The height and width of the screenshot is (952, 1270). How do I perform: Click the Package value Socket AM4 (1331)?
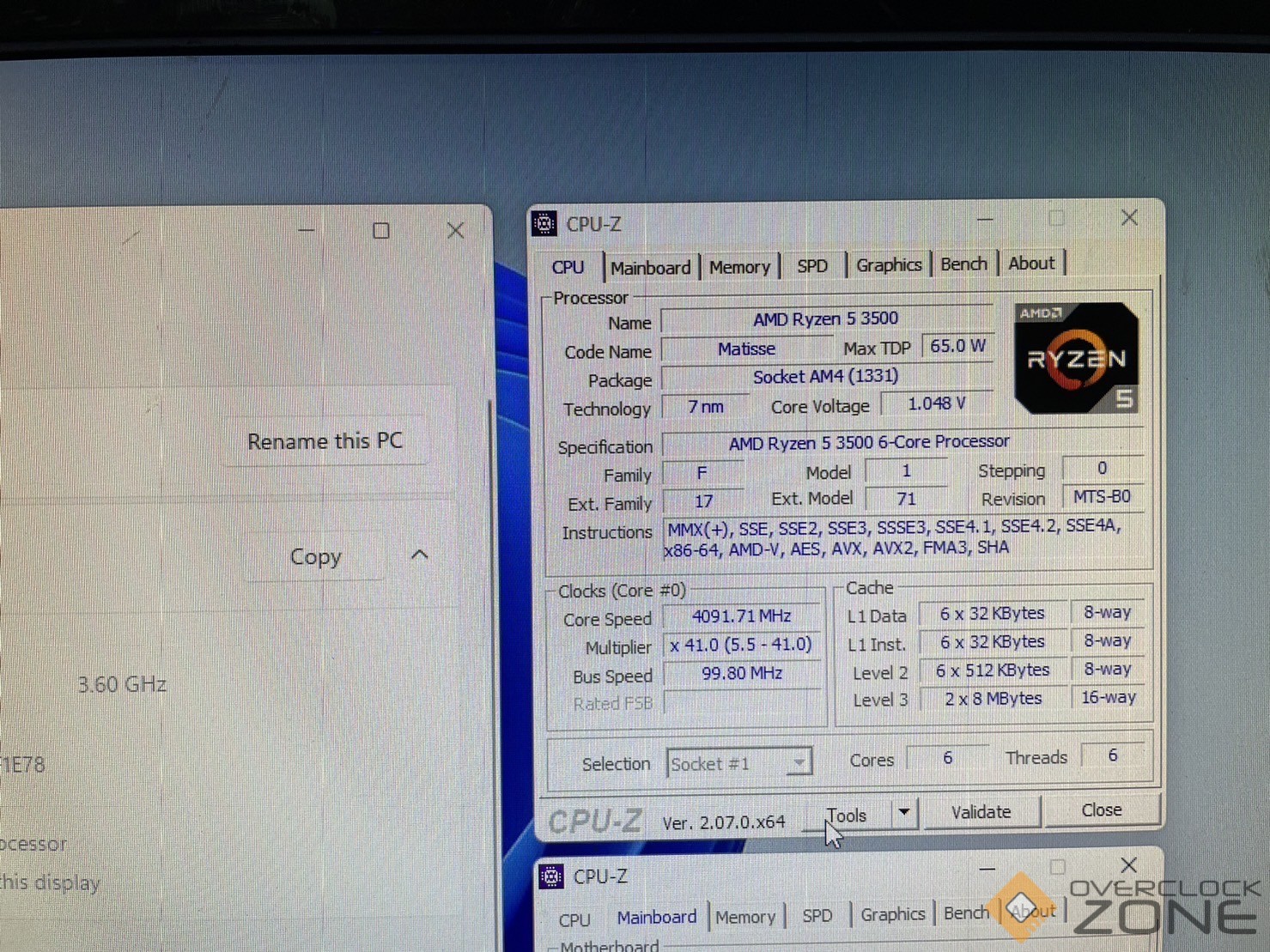coord(826,377)
